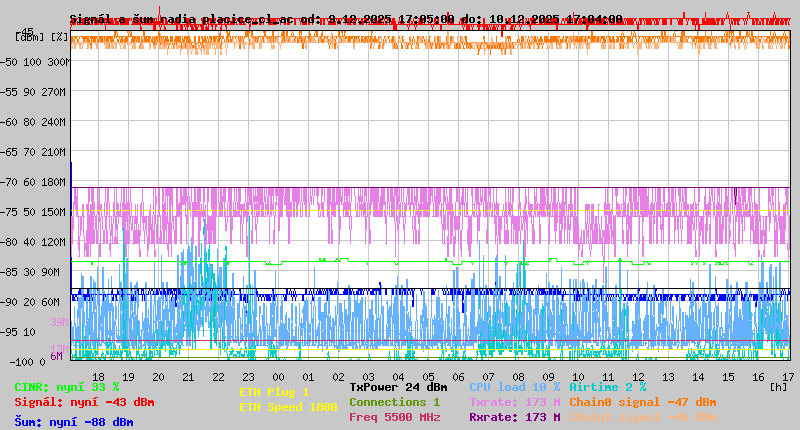Click the '-50 100 300M' Y-axis label
Screen dimensions: 800x430
(x=34, y=62)
